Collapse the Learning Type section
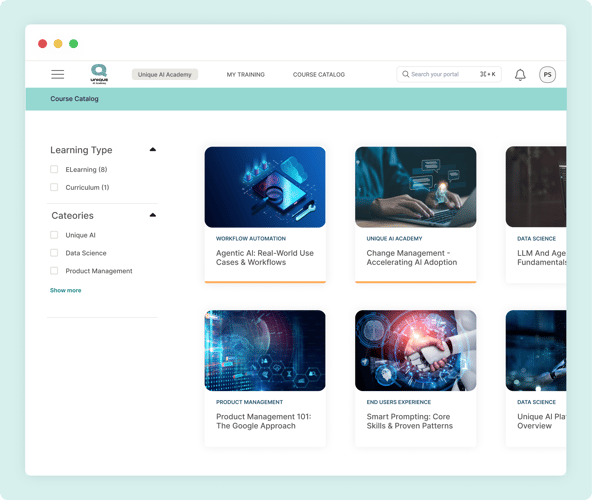This screenshot has height=500, width=592. pyautogui.click(x=153, y=150)
